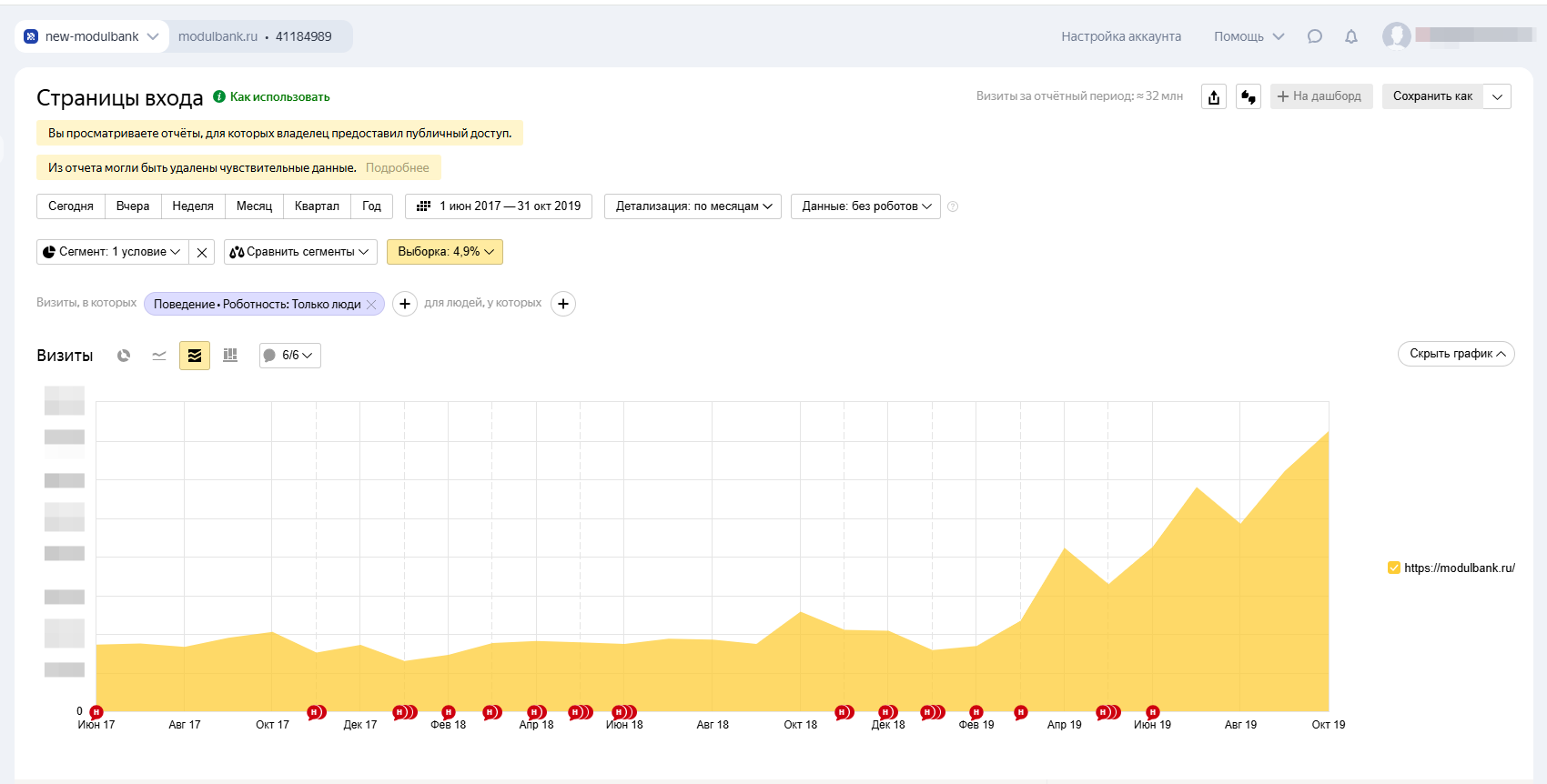
Task: Select the 'Квартал' period tab
Action: (317, 206)
